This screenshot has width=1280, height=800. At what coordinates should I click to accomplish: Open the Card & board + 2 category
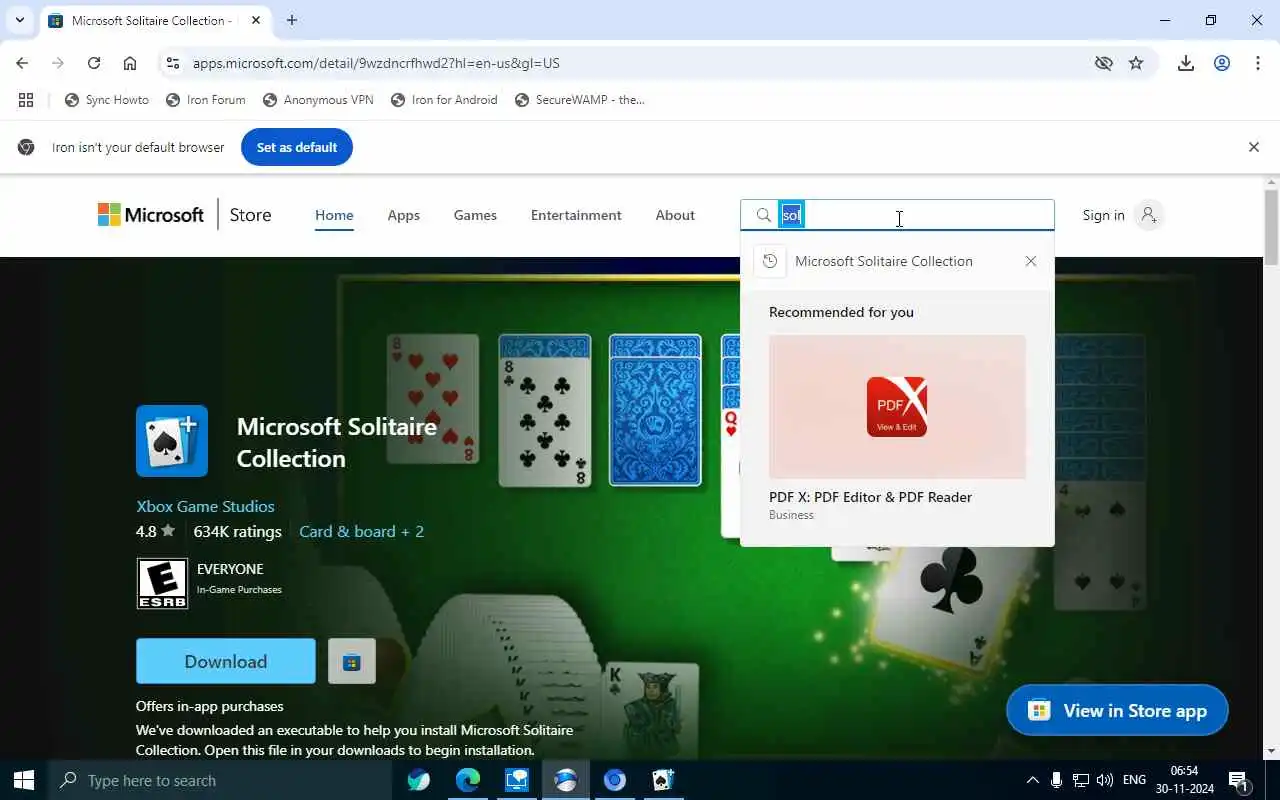(x=361, y=531)
